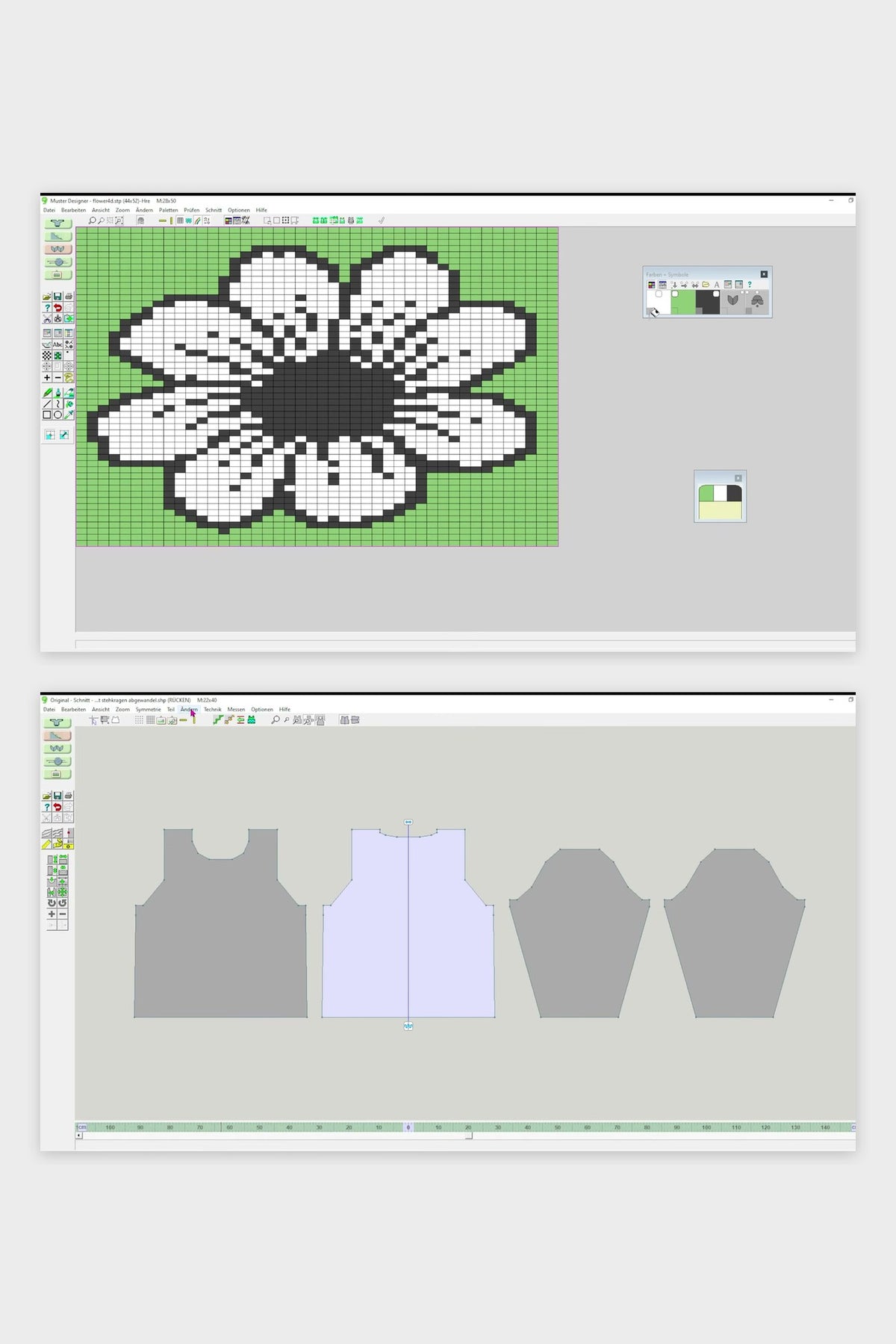Click plus icon in Muster Designer toolbar
This screenshot has height=1344, width=896.
pos(47,377)
